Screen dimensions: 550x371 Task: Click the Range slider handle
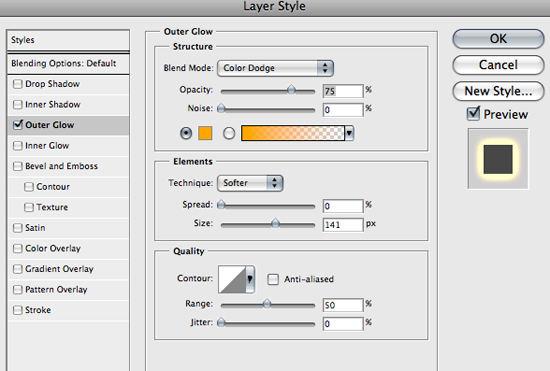point(267,304)
